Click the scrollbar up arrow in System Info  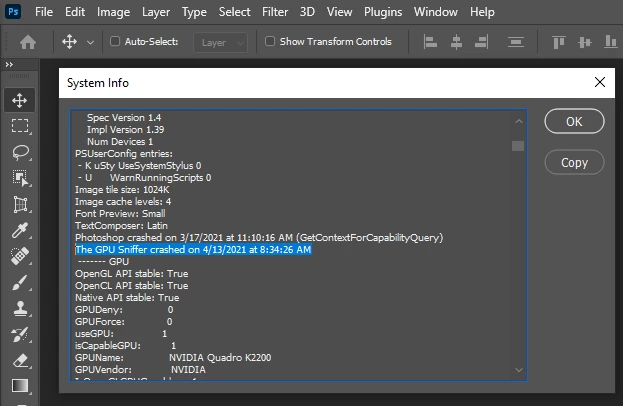pyautogui.click(x=519, y=121)
